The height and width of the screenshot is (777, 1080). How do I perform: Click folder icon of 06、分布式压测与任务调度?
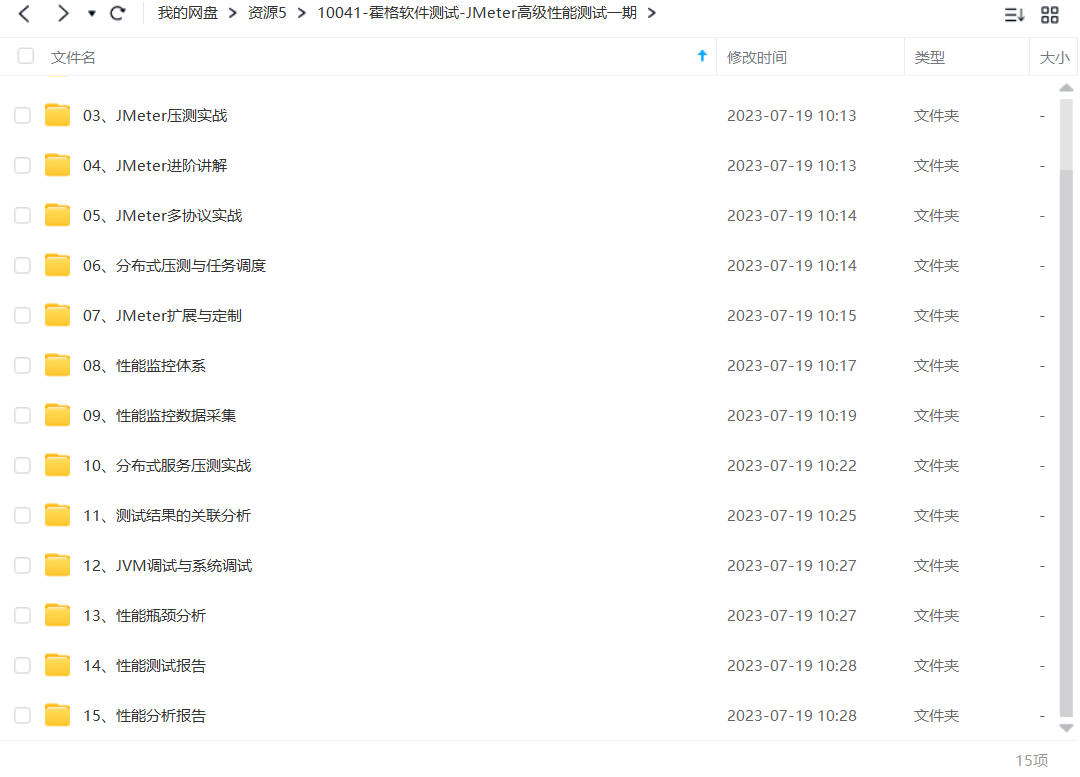point(58,265)
